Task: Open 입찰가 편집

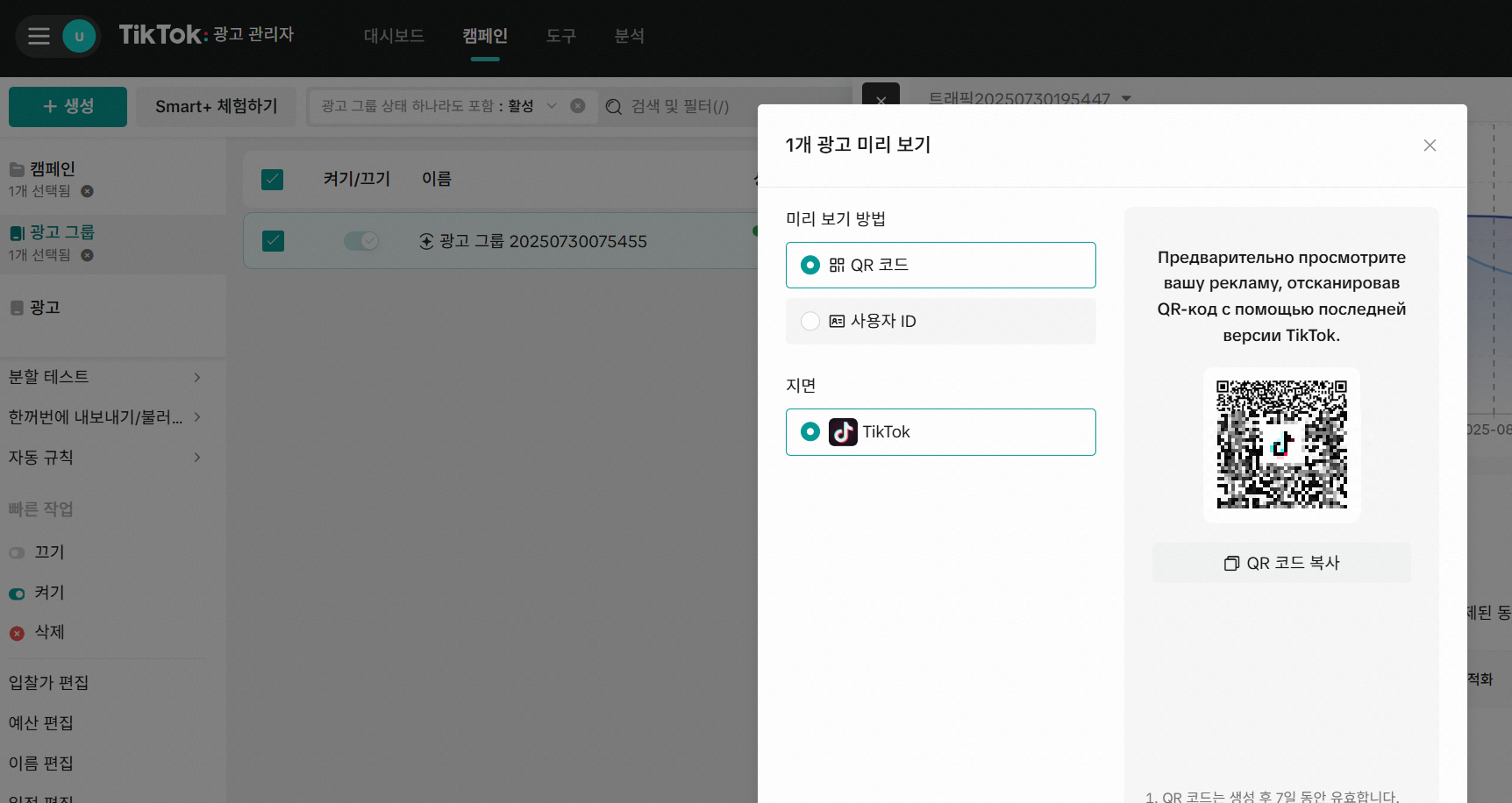Action: (x=49, y=683)
